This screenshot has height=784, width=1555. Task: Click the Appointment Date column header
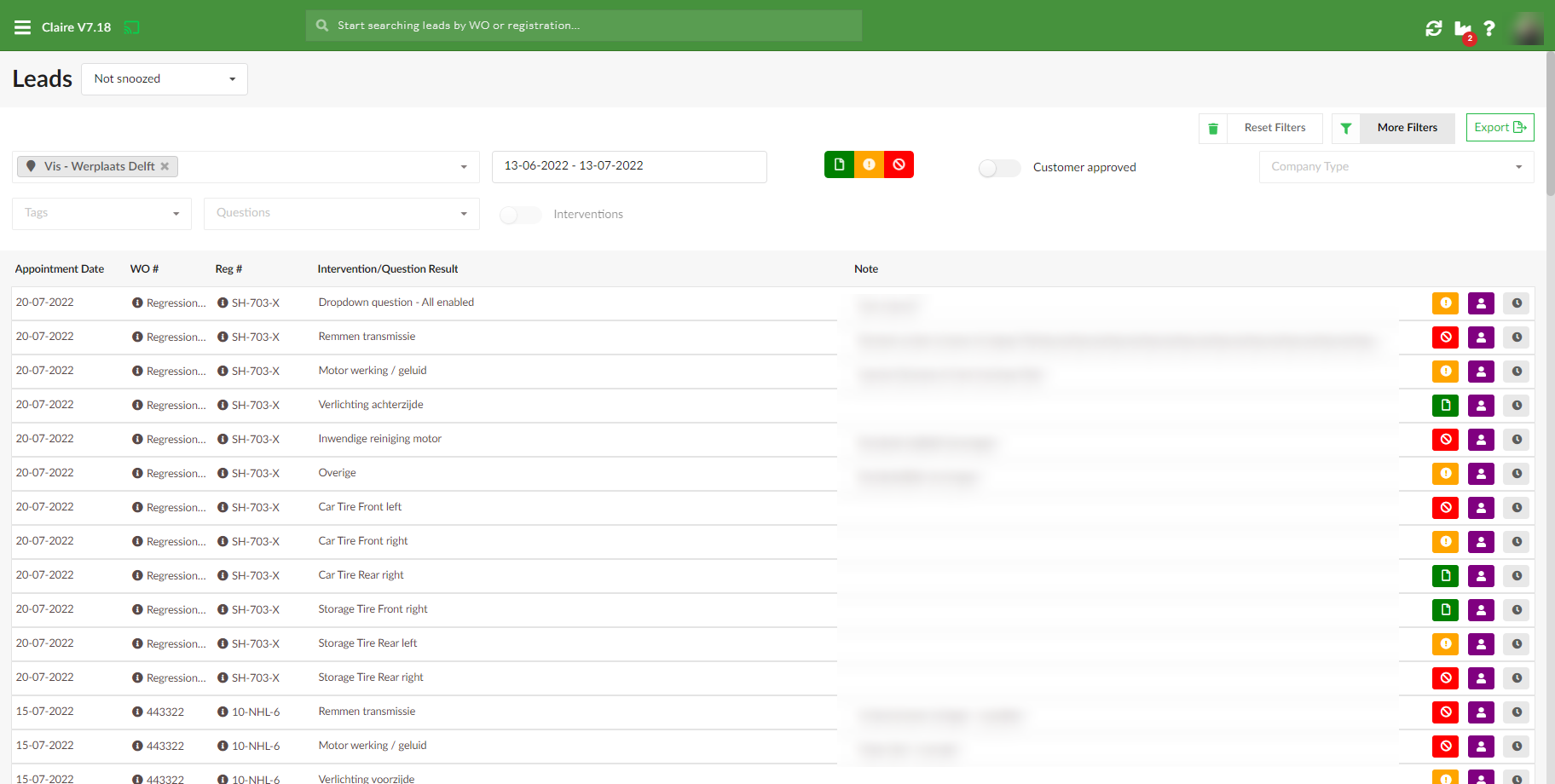click(x=60, y=269)
